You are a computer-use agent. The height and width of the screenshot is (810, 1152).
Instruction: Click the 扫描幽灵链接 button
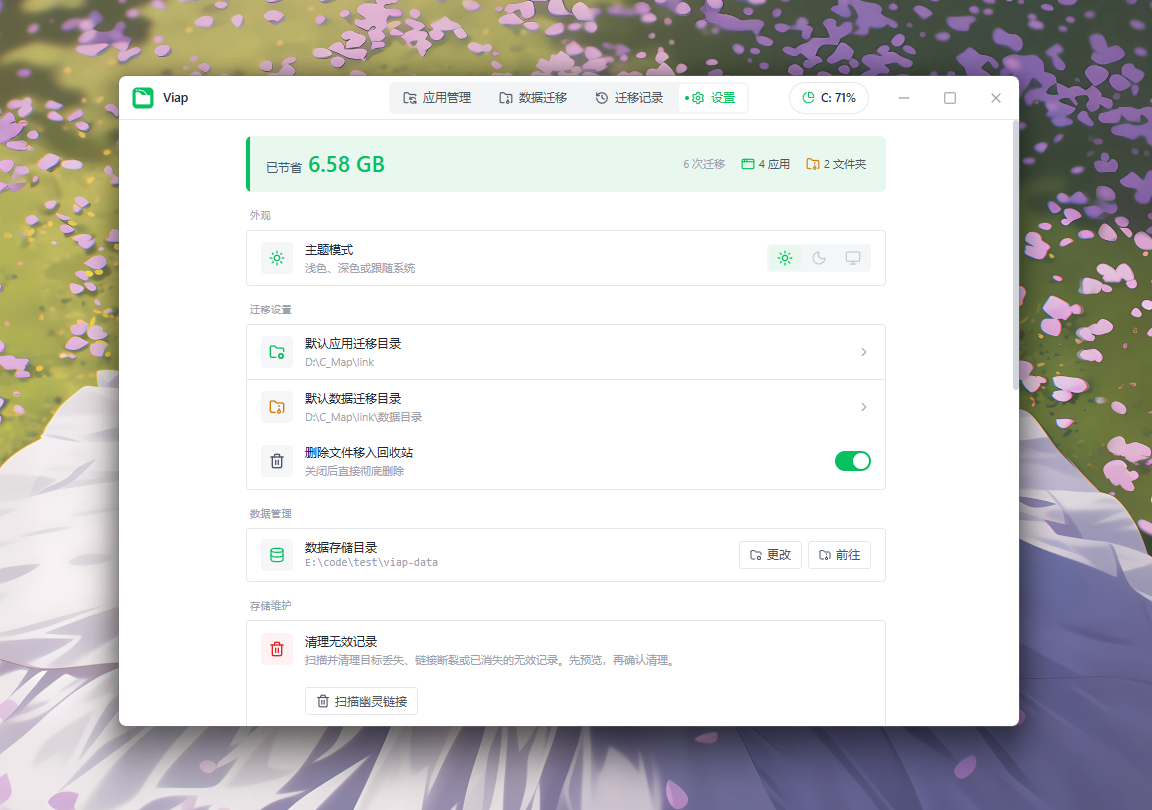361,701
